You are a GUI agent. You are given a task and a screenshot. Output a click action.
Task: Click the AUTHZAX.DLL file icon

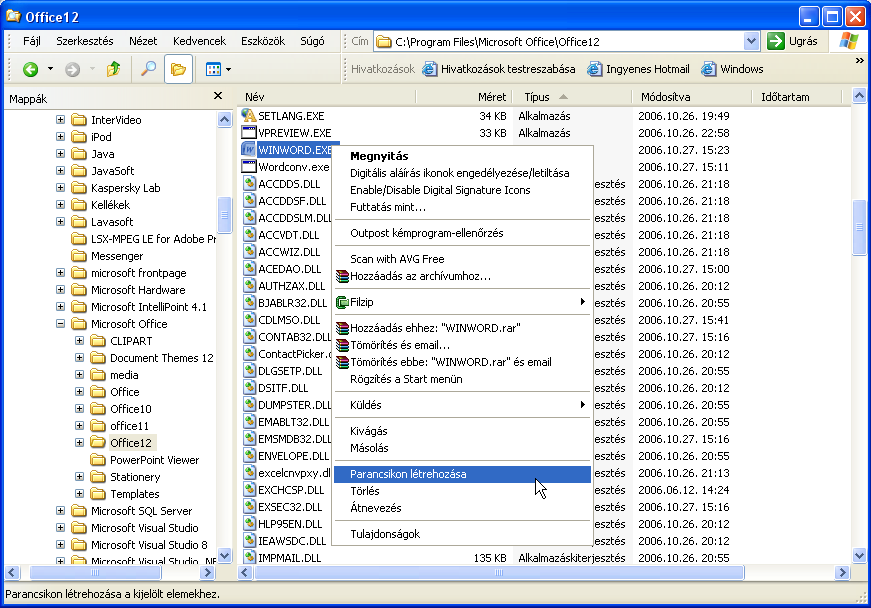coord(249,286)
